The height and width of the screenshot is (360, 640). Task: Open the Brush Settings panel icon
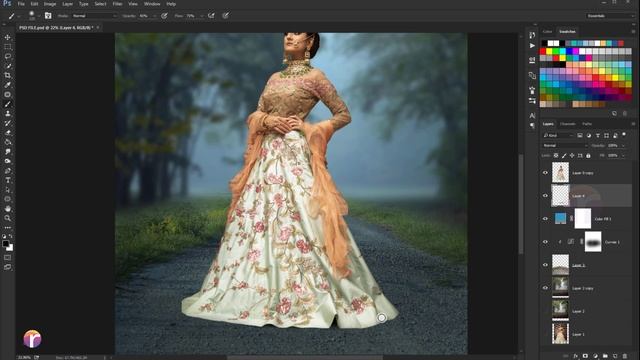[48, 16]
